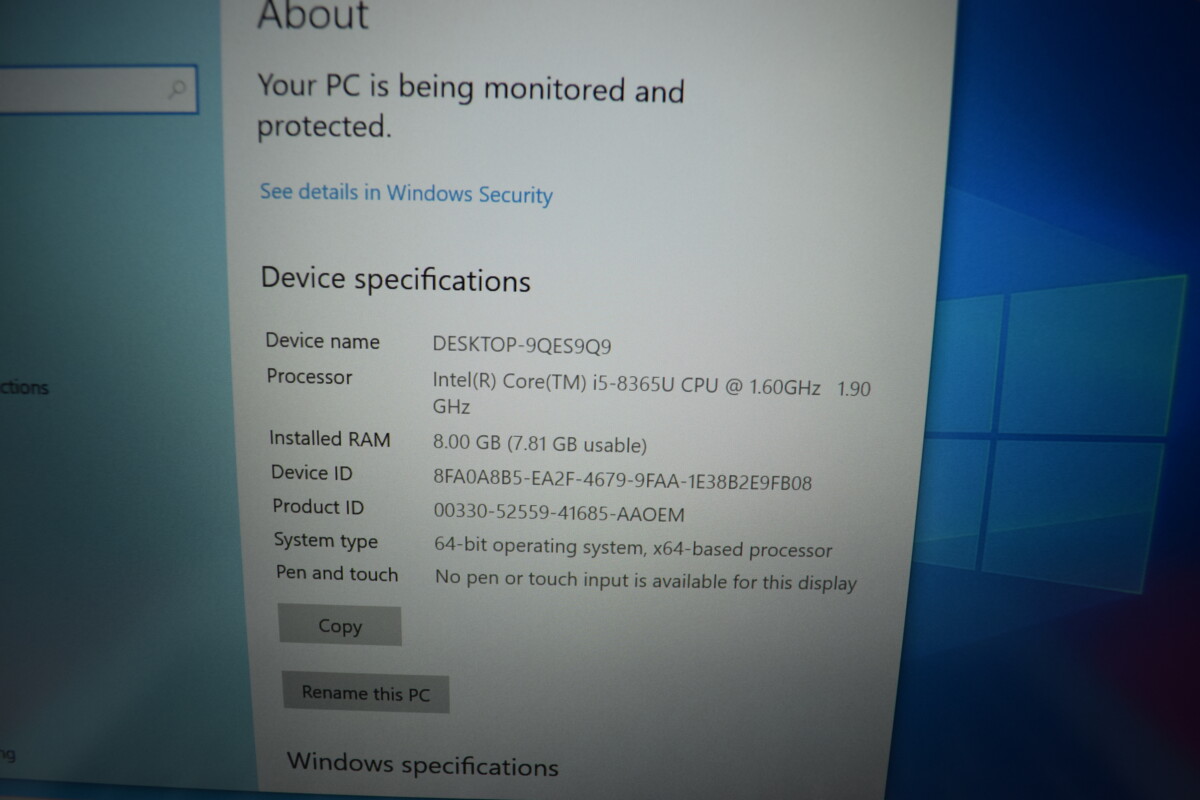The width and height of the screenshot is (1200, 800).
Task: Click the 8.00 GB installed RAM value
Action: pyautogui.click(x=540, y=444)
